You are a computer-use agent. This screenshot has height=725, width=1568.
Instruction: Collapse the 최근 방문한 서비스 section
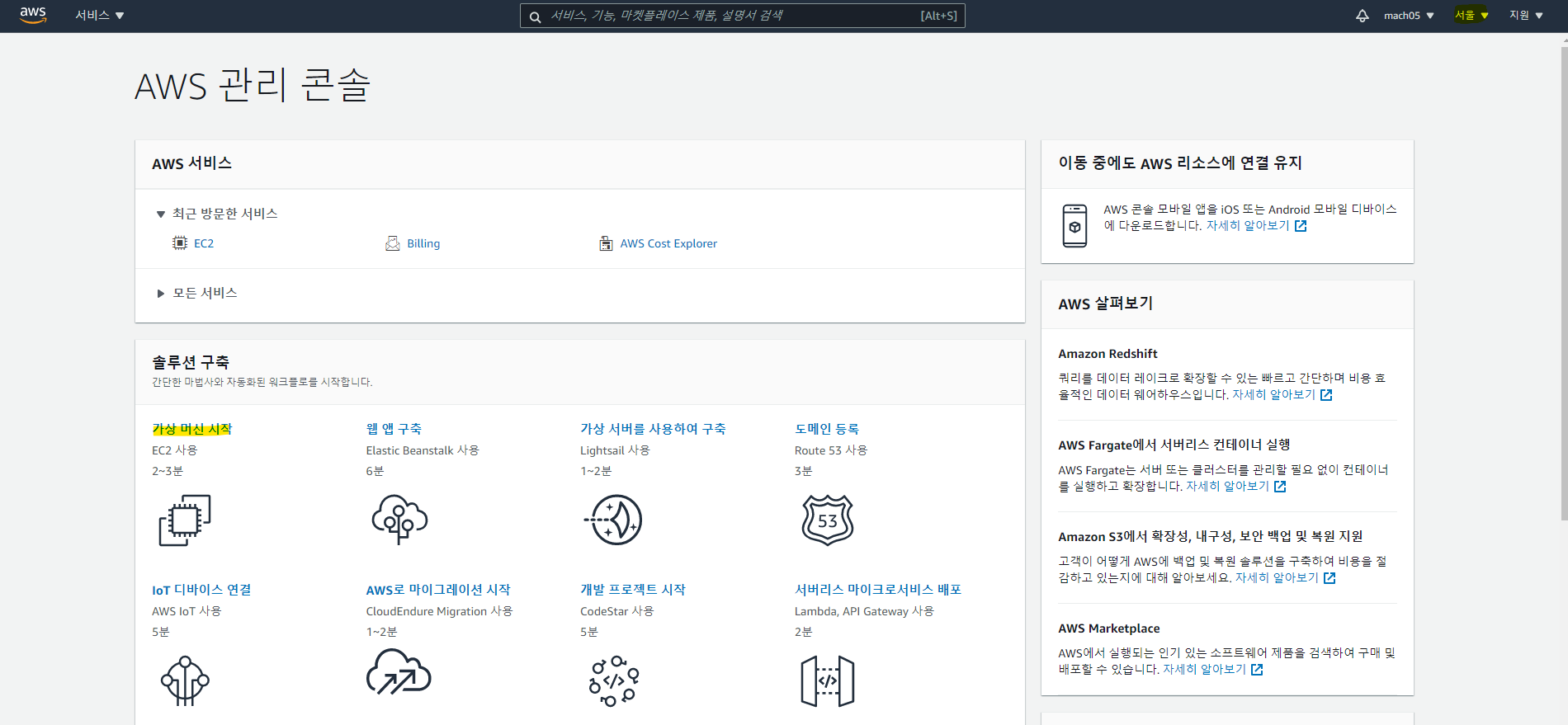[217, 214]
